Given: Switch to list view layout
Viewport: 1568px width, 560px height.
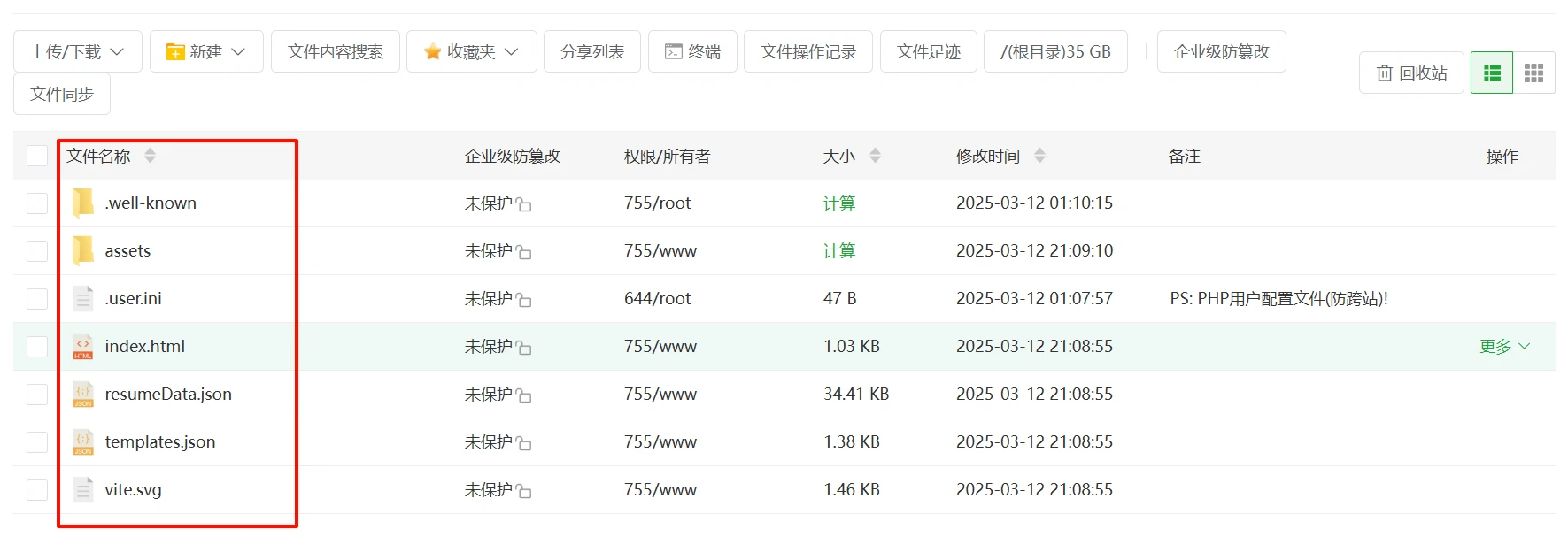Looking at the screenshot, I should [x=1492, y=73].
